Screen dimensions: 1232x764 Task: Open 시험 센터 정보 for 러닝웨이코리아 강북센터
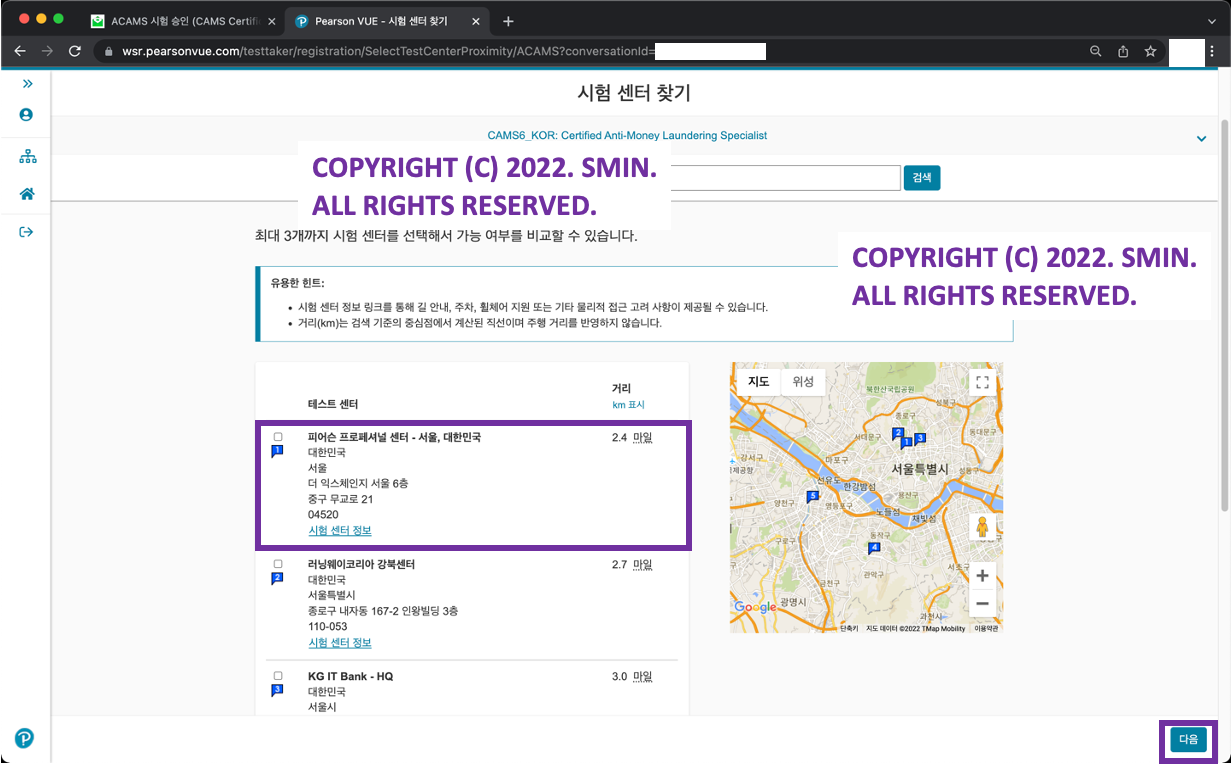point(340,643)
